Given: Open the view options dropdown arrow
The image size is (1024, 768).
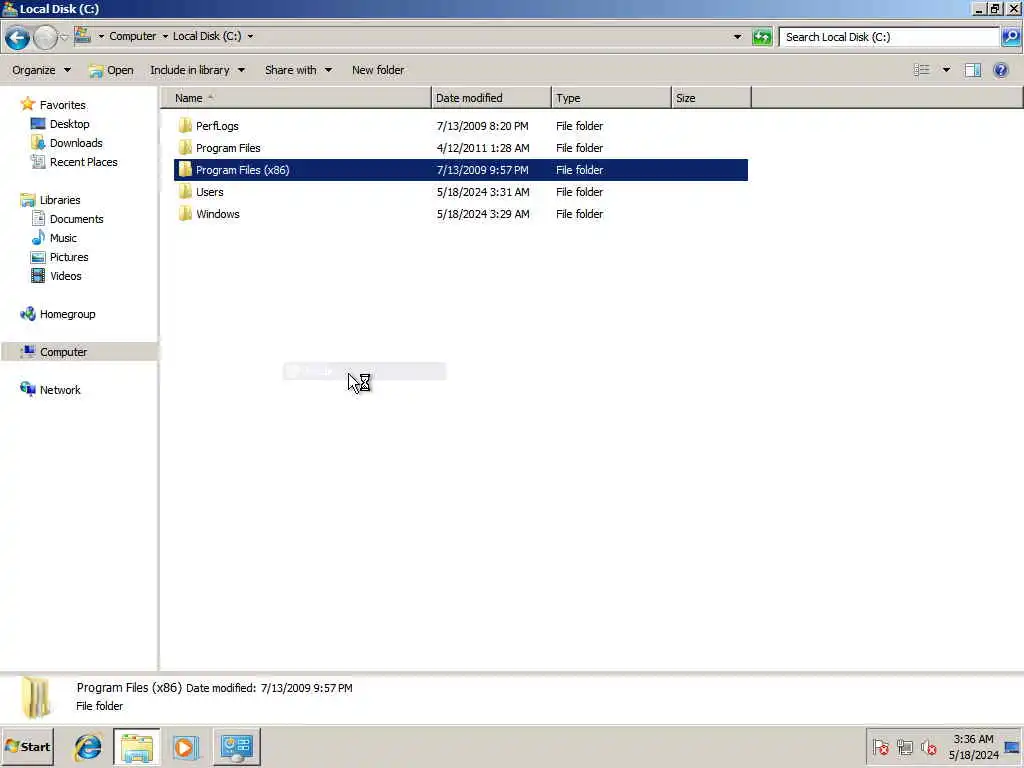Looking at the screenshot, I should click(946, 70).
